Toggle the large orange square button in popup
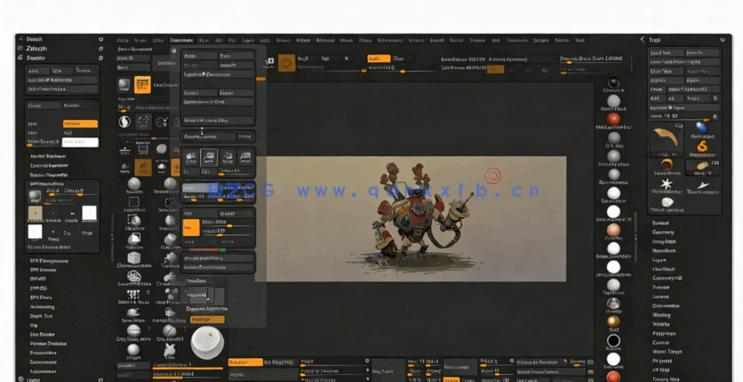The width and height of the screenshot is (743, 382). [191, 227]
